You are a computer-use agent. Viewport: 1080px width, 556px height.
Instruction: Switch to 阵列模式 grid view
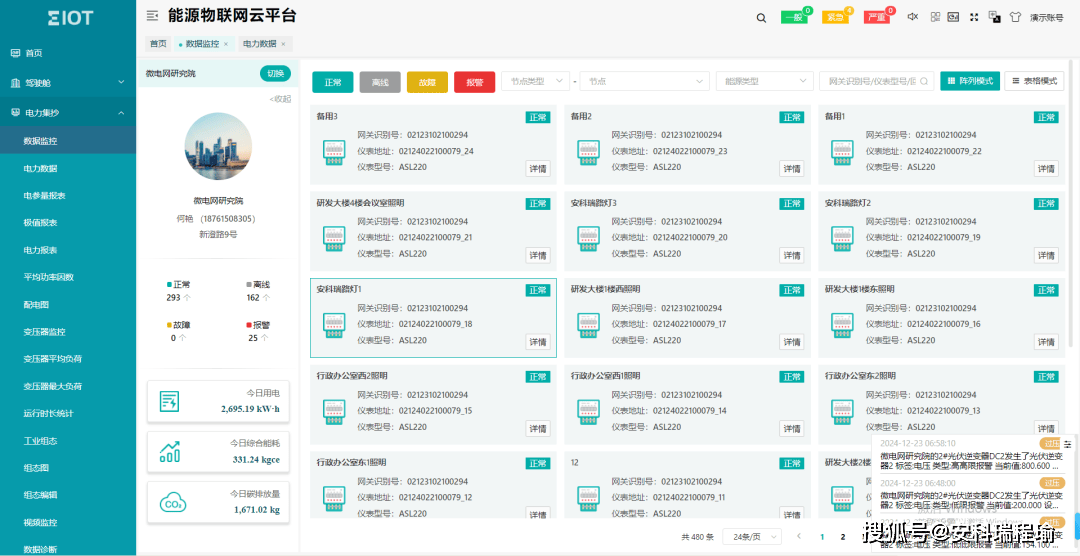970,81
